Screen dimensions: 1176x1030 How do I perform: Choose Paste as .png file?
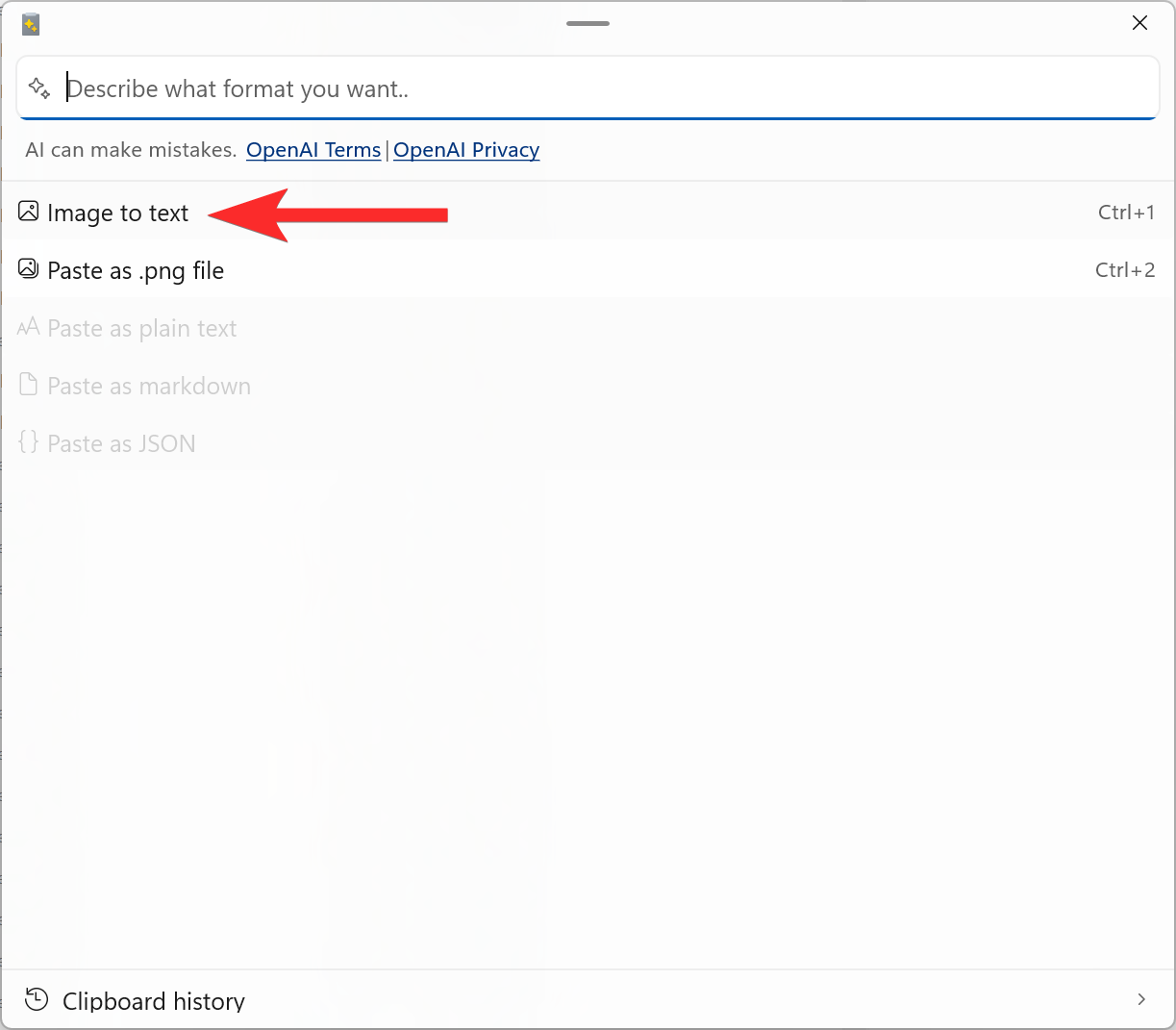coord(136,271)
